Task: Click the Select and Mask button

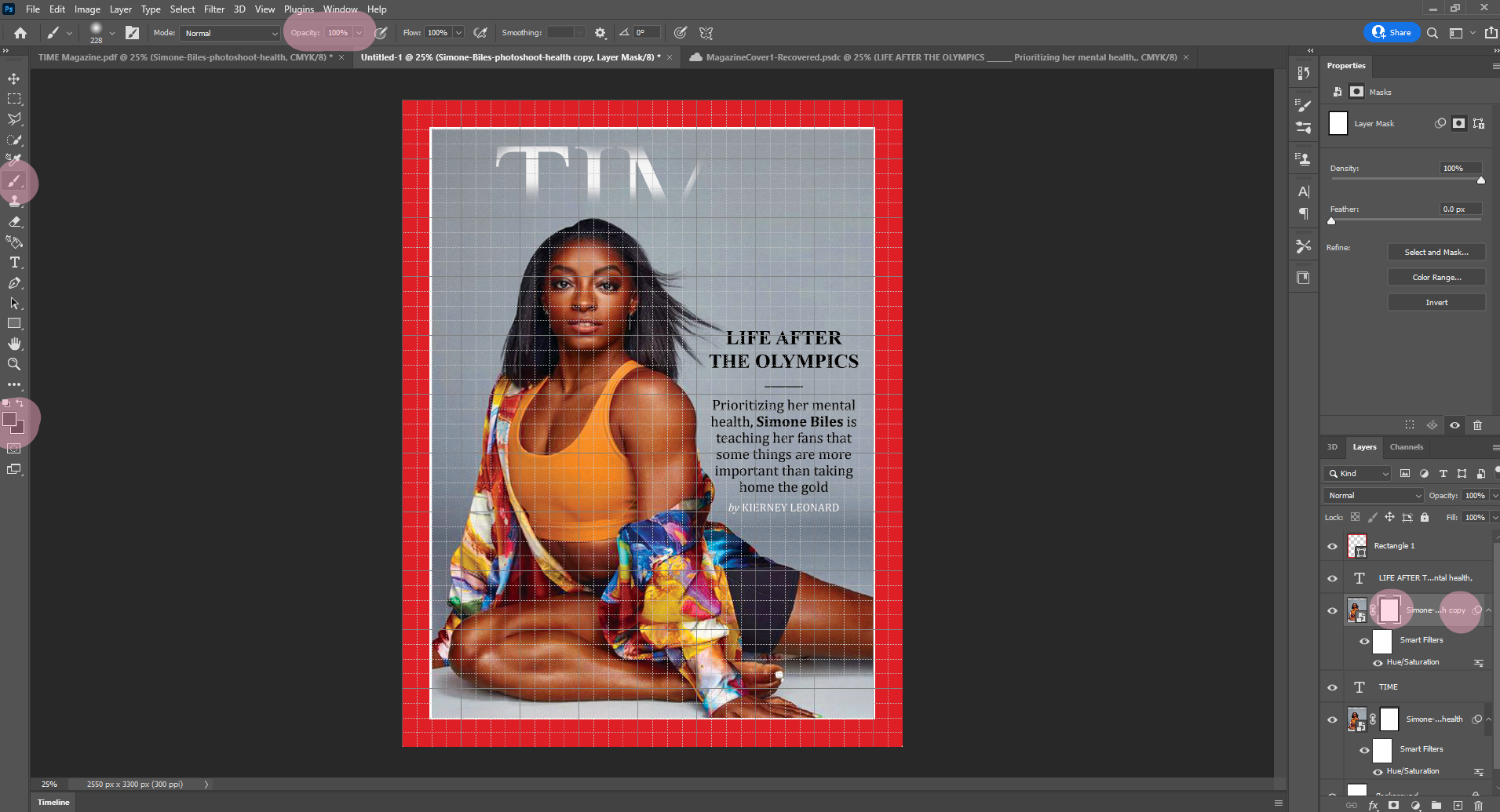Action: pyautogui.click(x=1436, y=252)
